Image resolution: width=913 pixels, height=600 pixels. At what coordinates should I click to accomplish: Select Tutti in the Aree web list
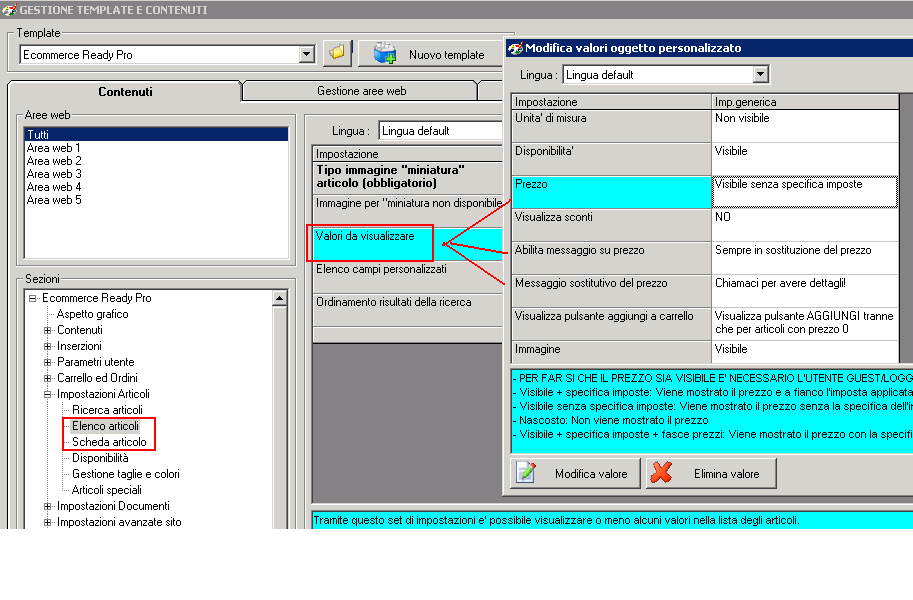click(156, 135)
